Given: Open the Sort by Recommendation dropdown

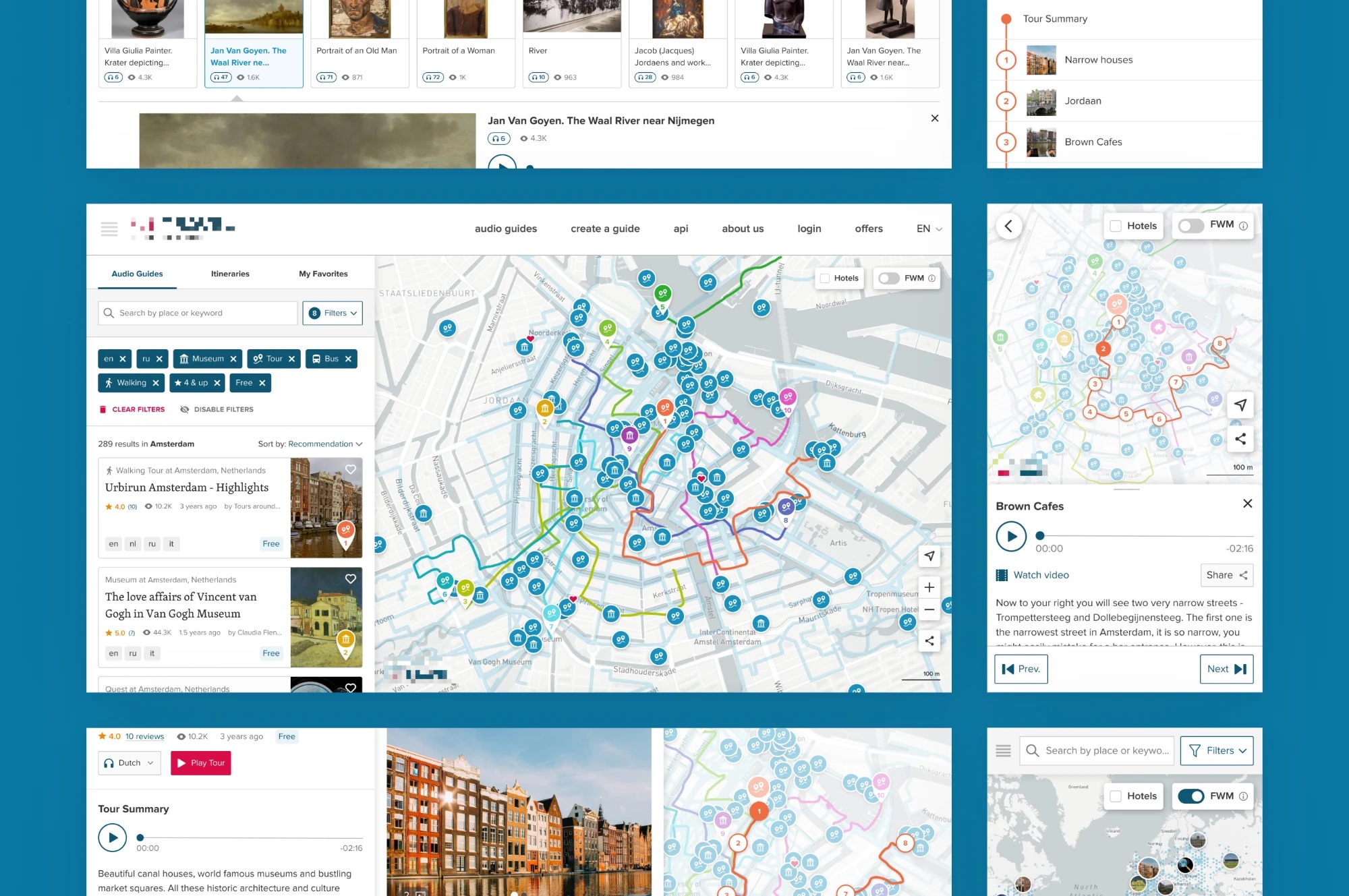Looking at the screenshot, I should [x=325, y=444].
